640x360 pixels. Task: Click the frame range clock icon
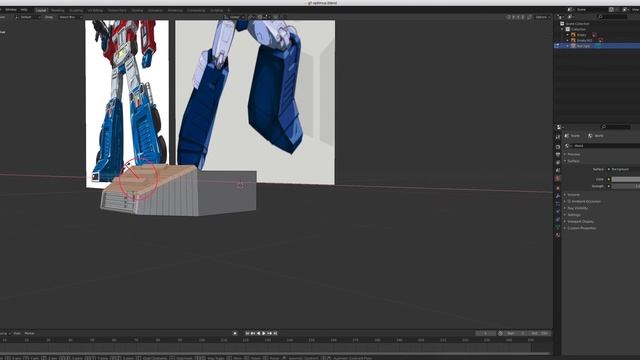coord(500,333)
